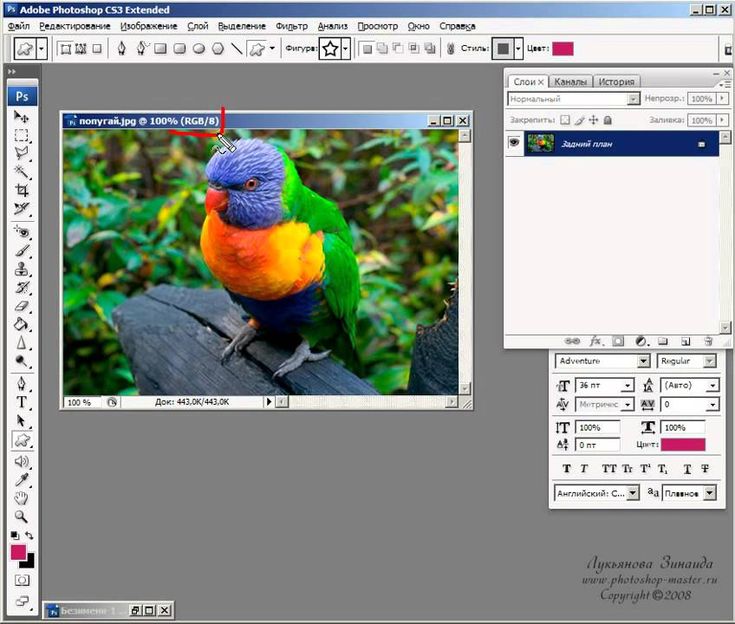The width and height of the screenshot is (735, 624).
Task: Select the Hand tool
Action: pos(21,498)
